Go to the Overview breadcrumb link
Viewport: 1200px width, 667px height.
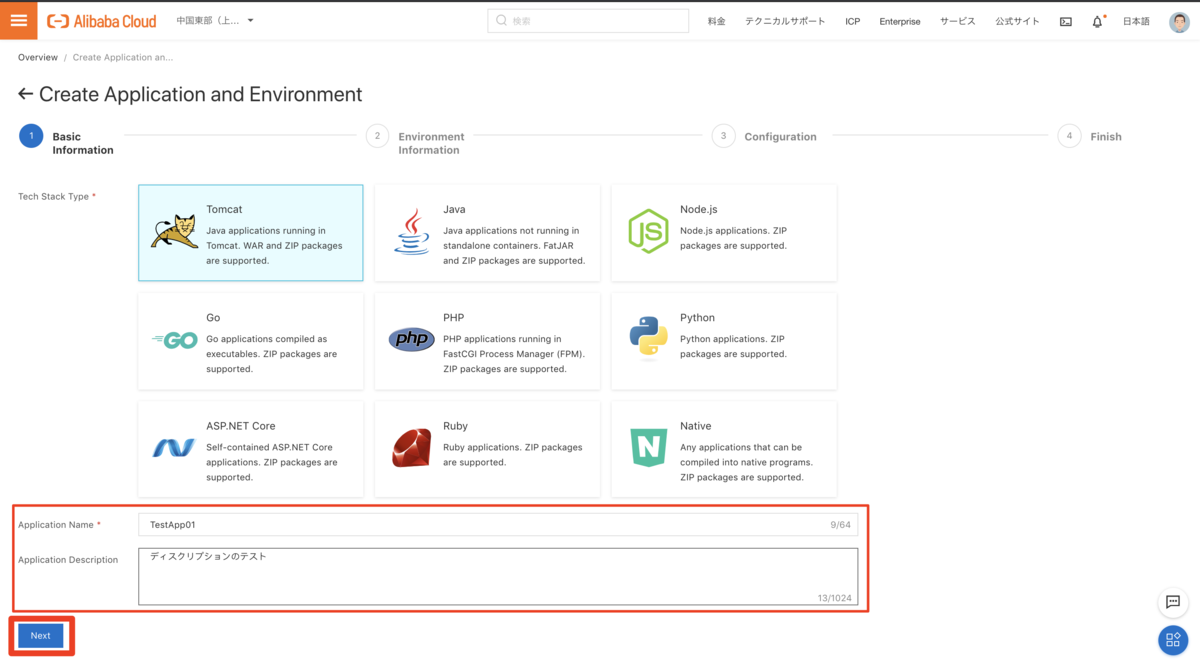(38, 58)
